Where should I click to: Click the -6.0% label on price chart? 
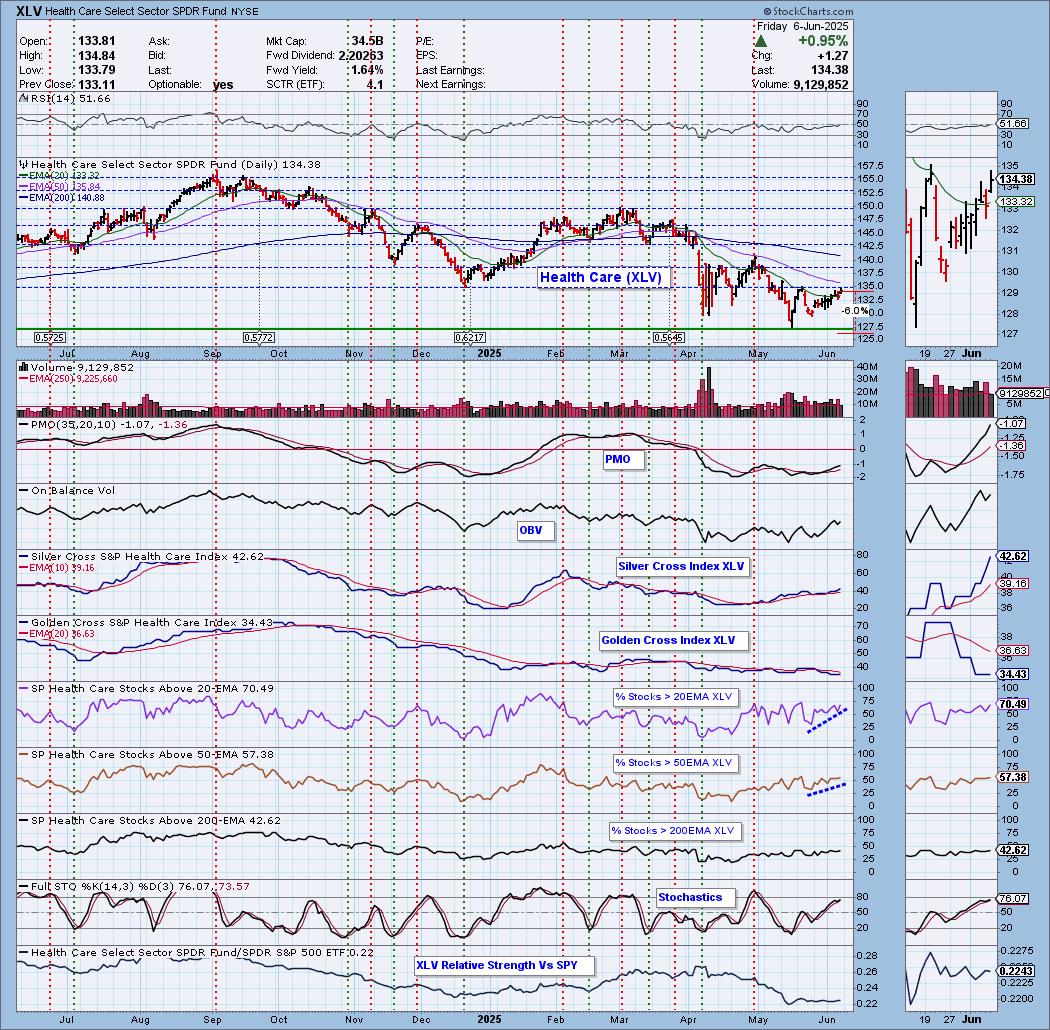tap(854, 311)
